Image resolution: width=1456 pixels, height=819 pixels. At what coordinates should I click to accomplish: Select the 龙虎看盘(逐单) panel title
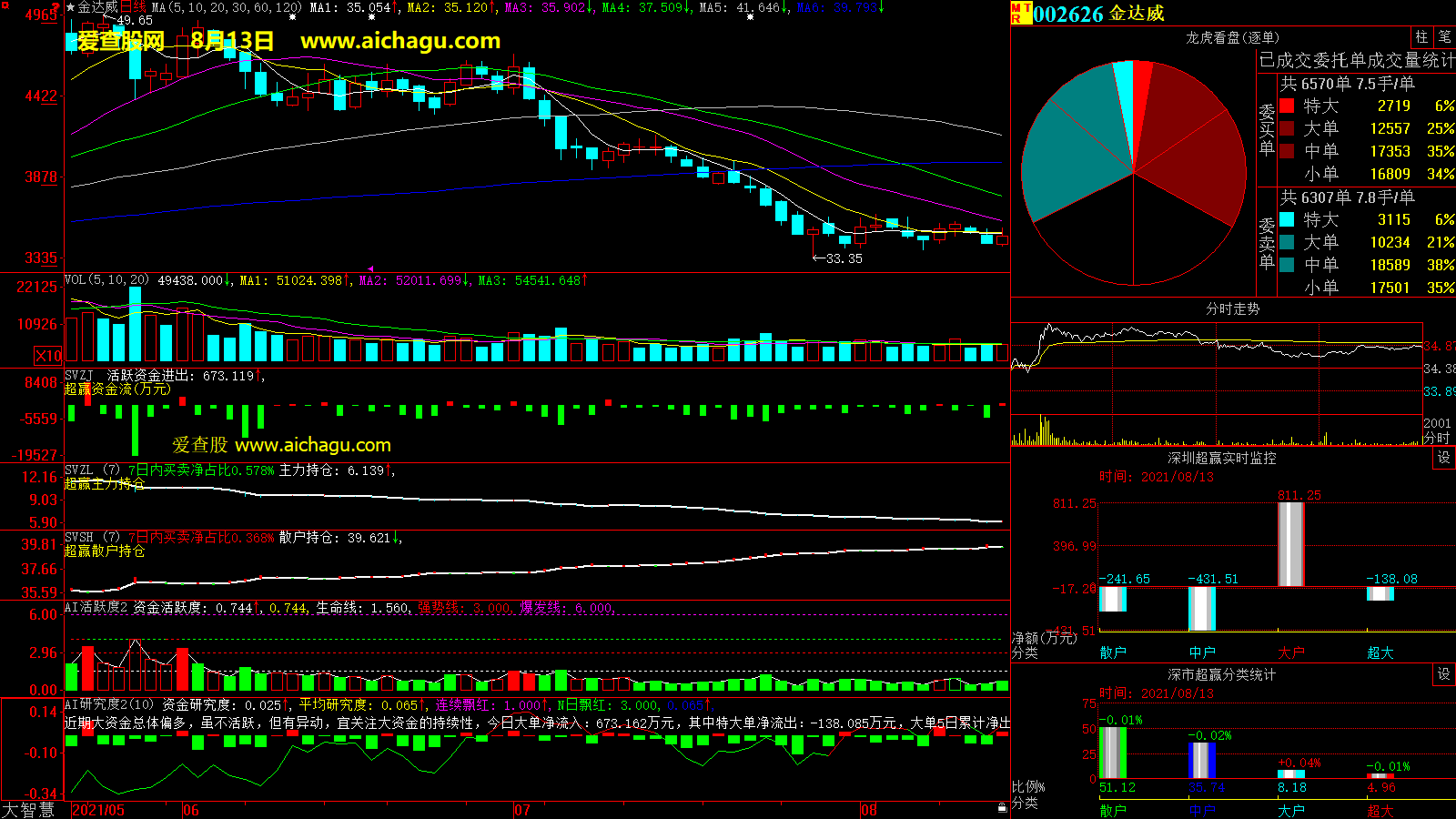pyautogui.click(x=1232, y=37)
